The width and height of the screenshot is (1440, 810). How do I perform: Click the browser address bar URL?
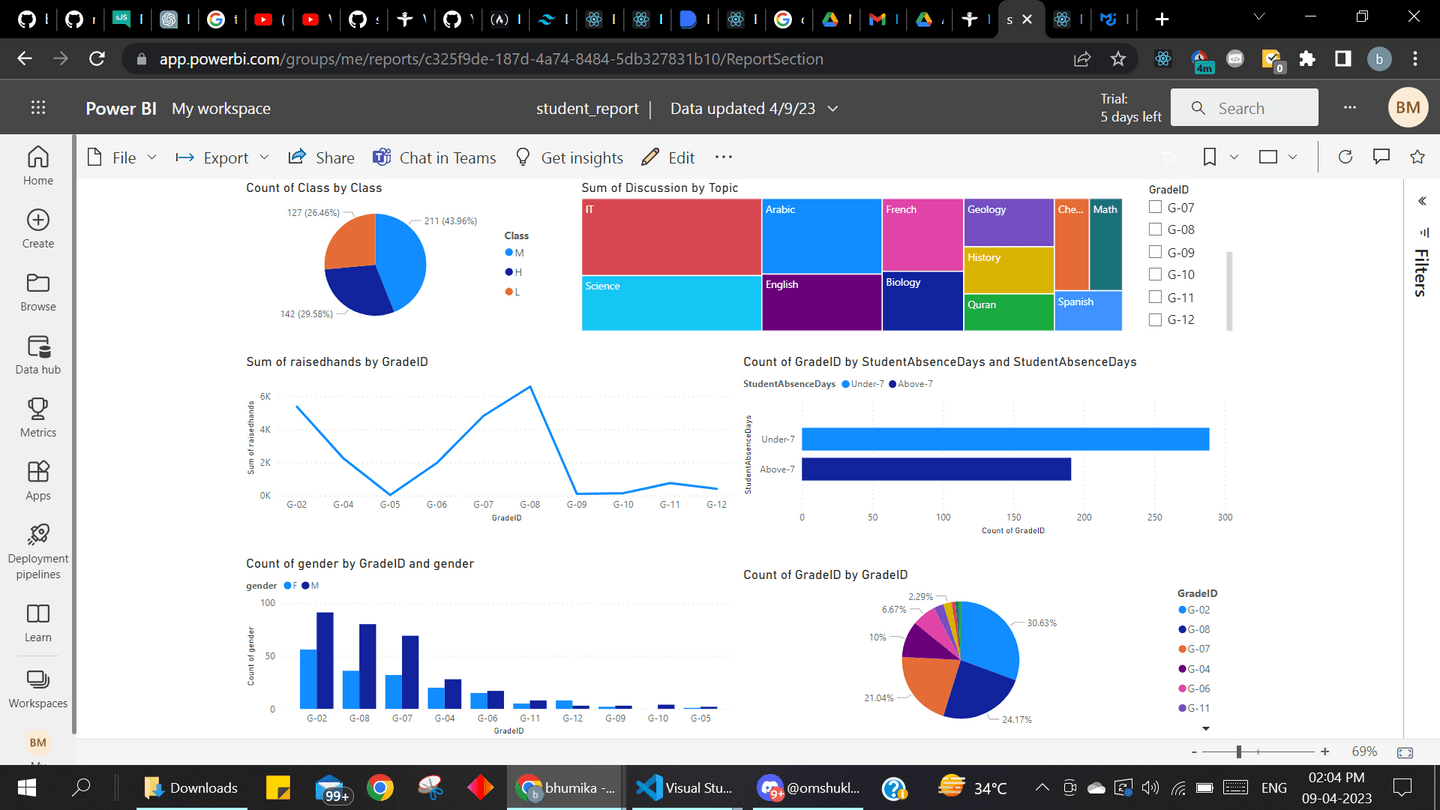tap(491, 59)
